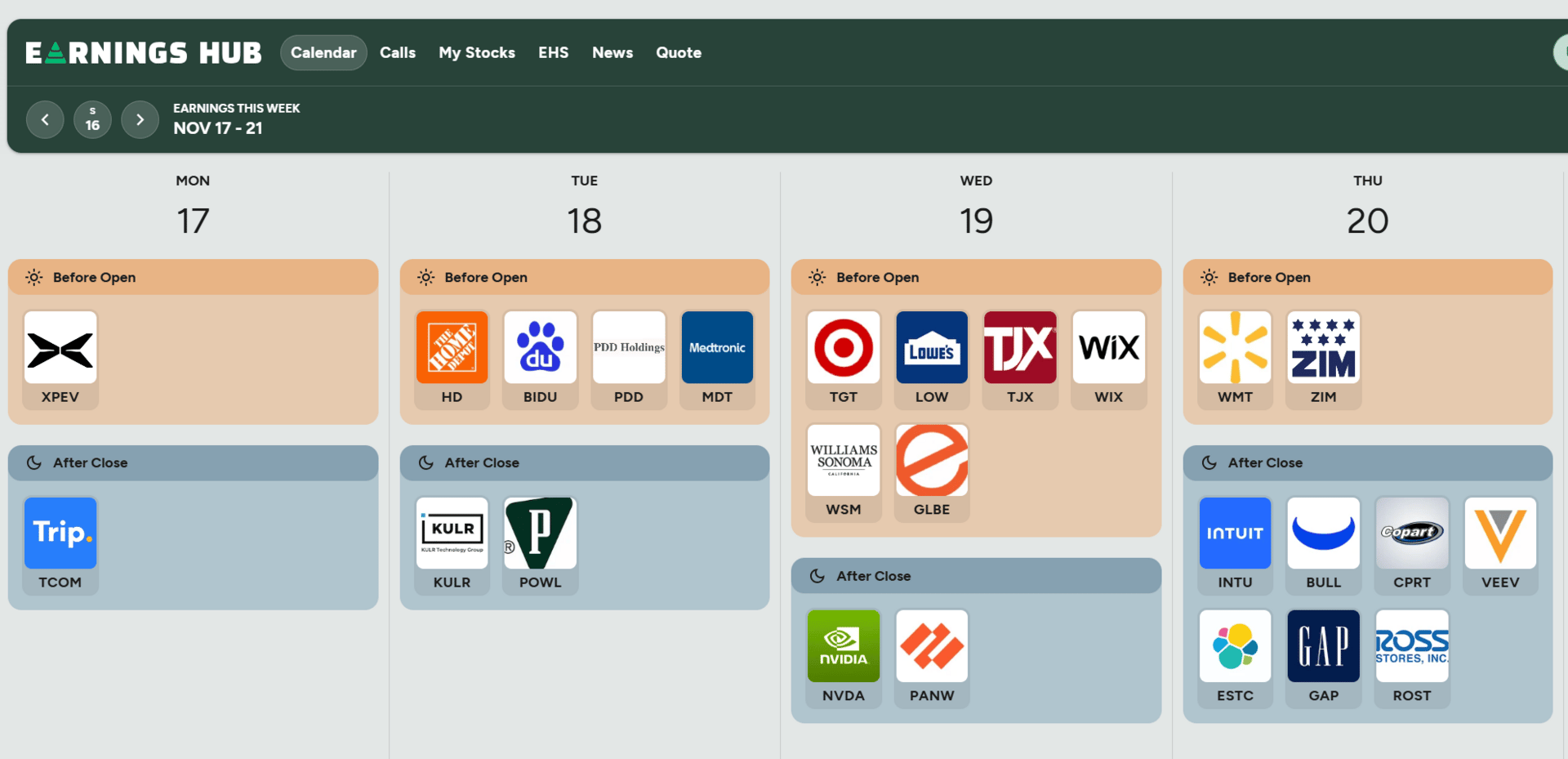Select the Baidu BIDU logo
1568x759 pixels.
click(x=540, y=347)
